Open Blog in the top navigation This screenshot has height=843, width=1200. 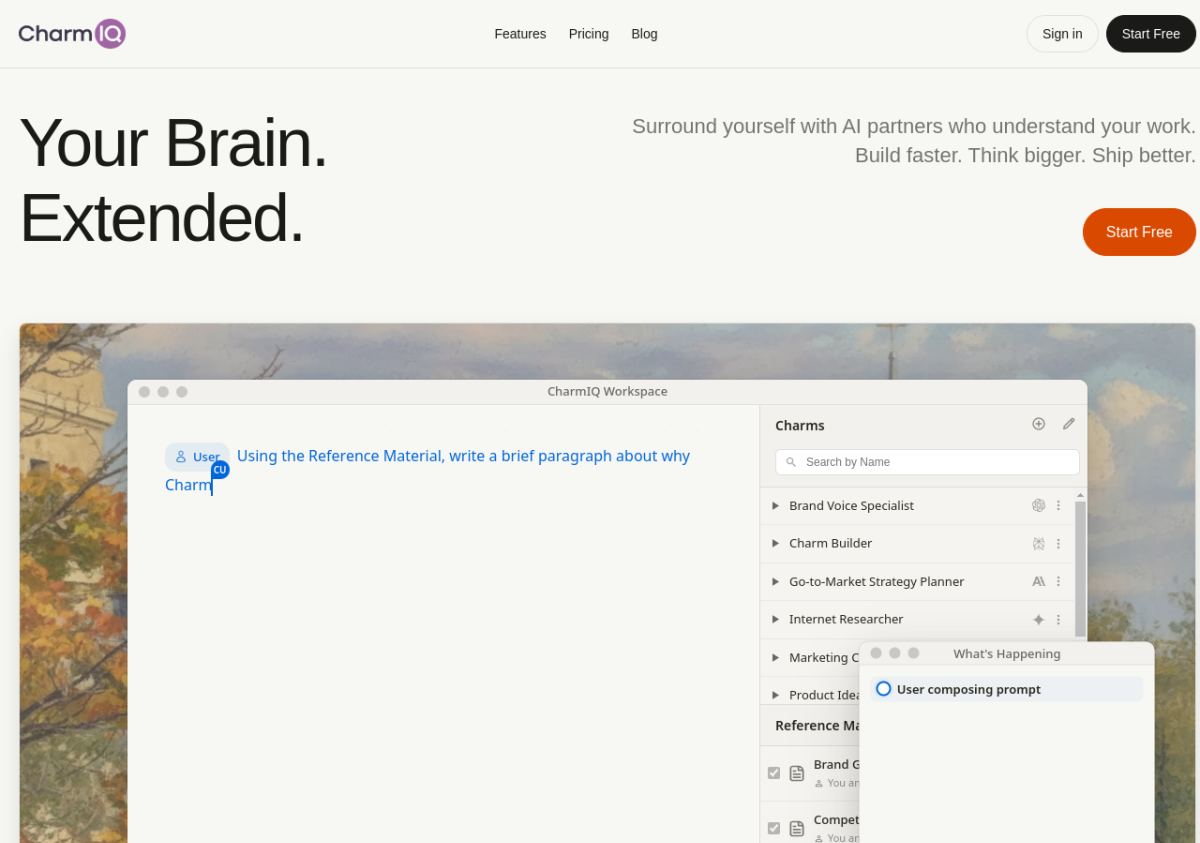coord(645,34)
